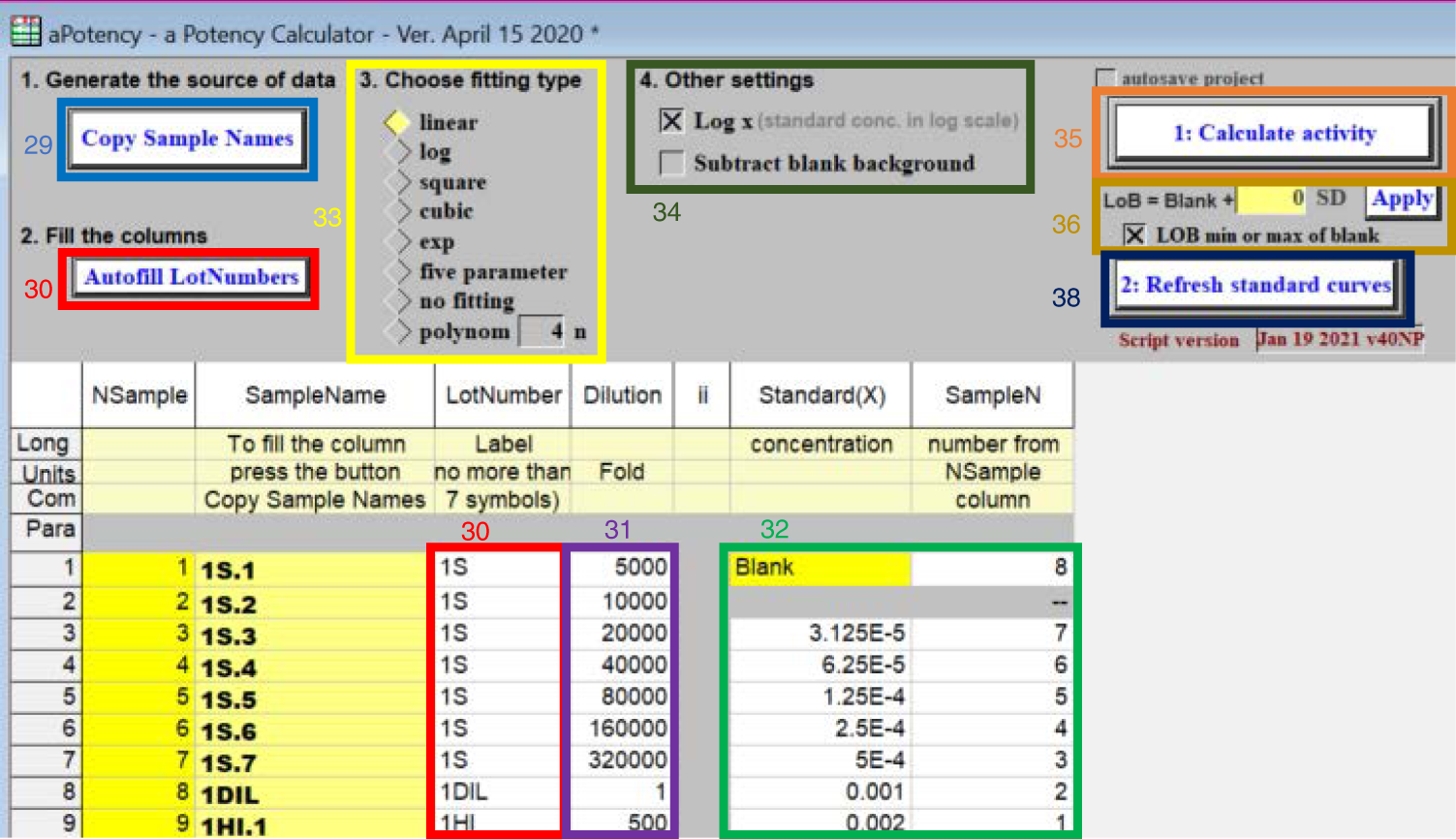Select the SampleN column header
The image size is (1456, 839).
click(993, 395)
